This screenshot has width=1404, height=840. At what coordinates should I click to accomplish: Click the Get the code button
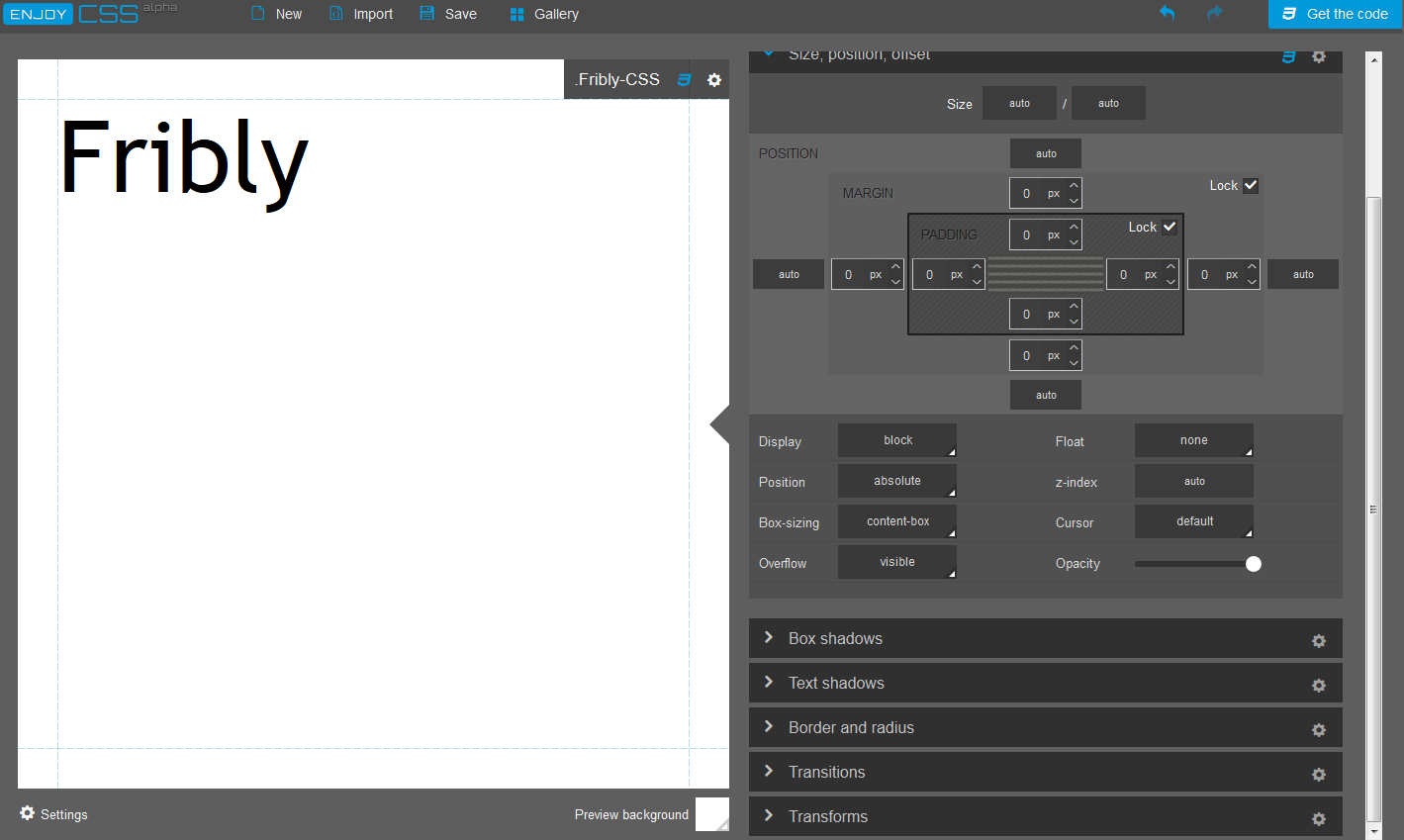pos(1335,14)
